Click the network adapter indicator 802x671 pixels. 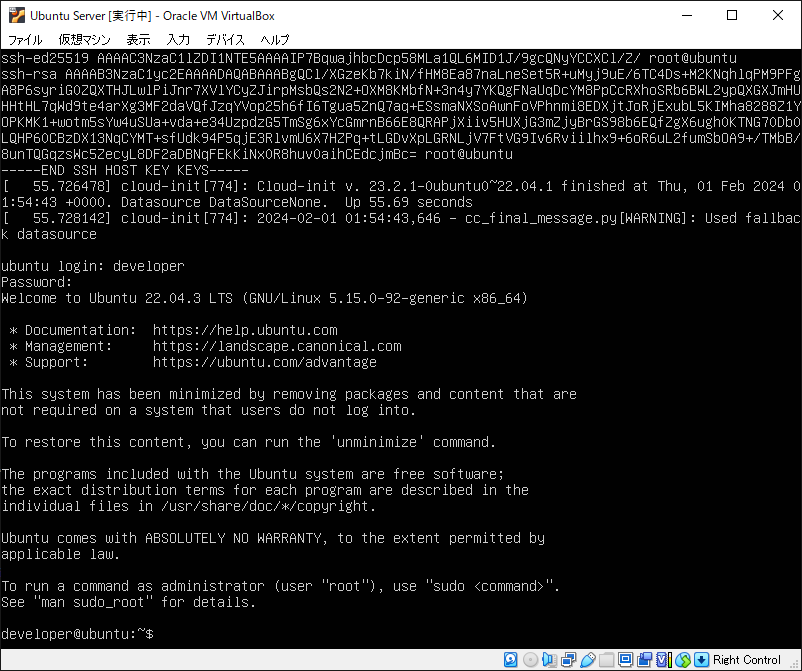pos(568,660)
